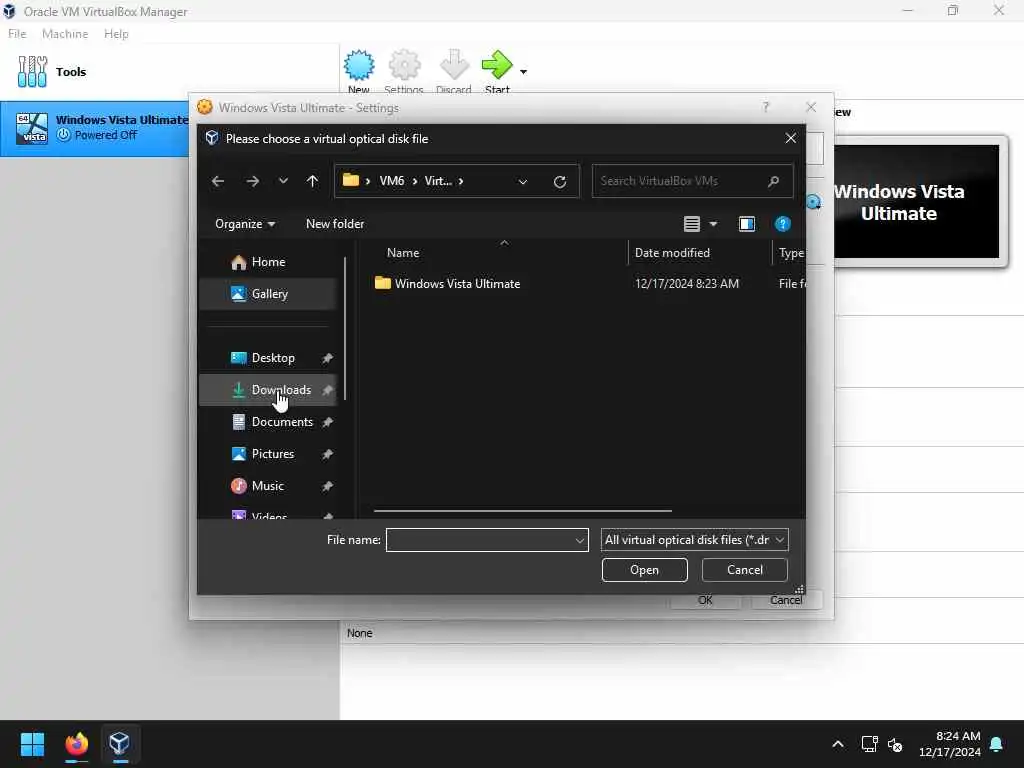Click OK in the Settings window

[x=705, y=600]
